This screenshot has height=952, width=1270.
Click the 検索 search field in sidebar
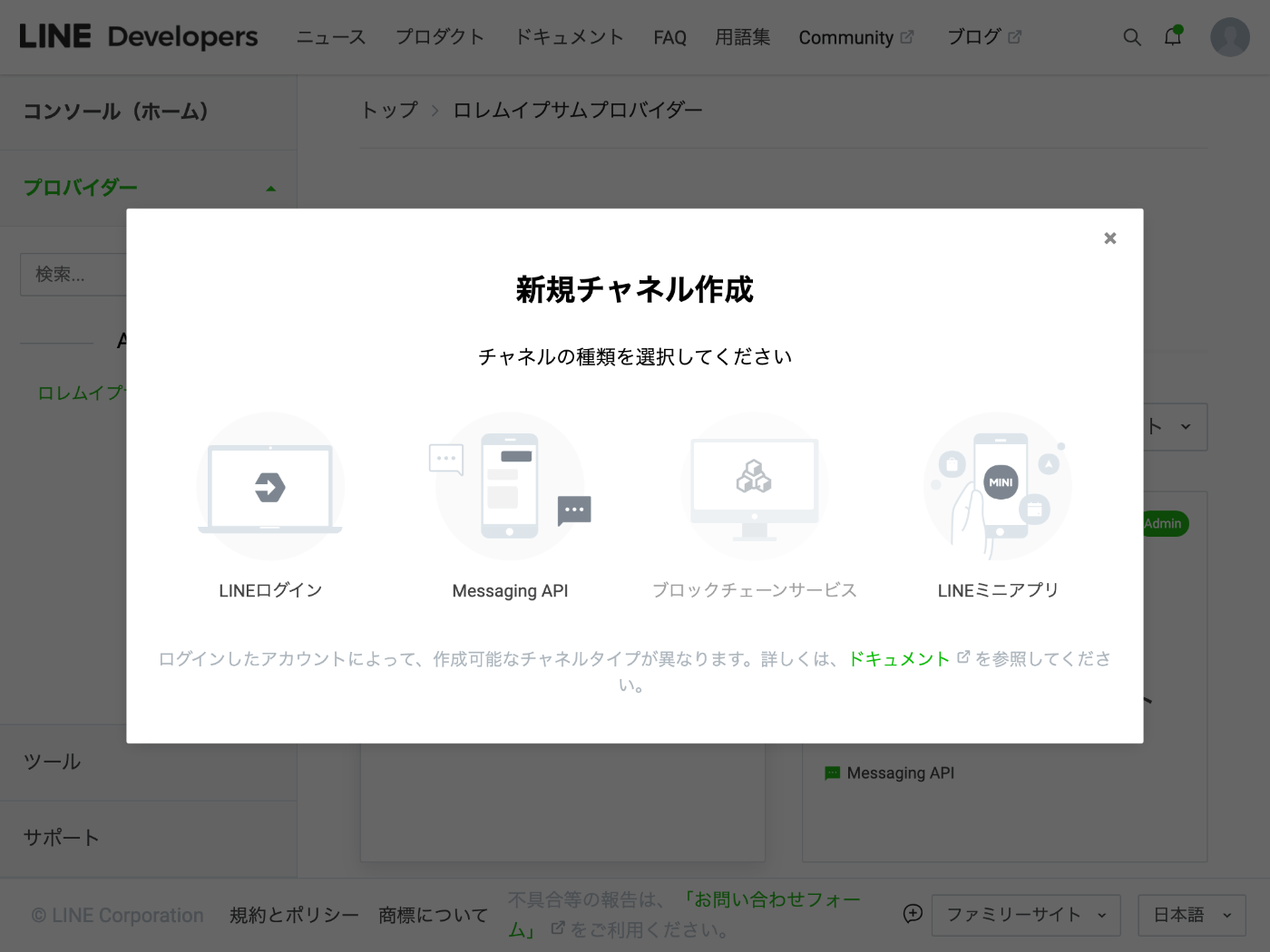point(73,274)
